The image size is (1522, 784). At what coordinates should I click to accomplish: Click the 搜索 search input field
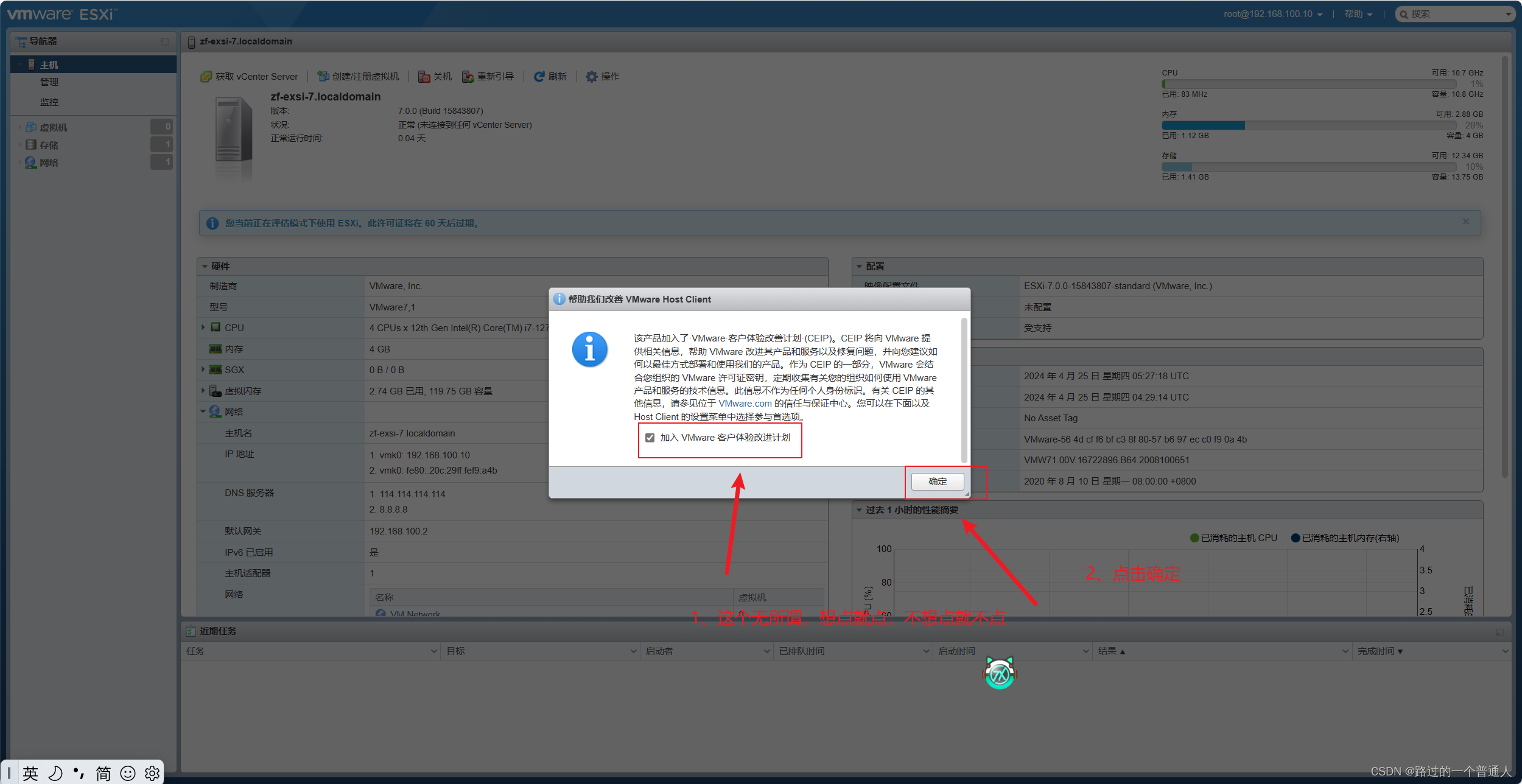click(x=1455, y=14)
